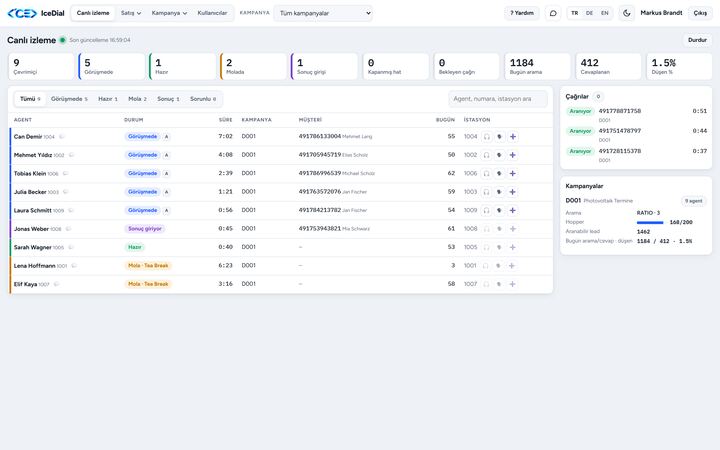Viewport: 720px width, 450px height.
Task: Click campaign D001 in Kampanyalar panel
Action: click(573, 201)
